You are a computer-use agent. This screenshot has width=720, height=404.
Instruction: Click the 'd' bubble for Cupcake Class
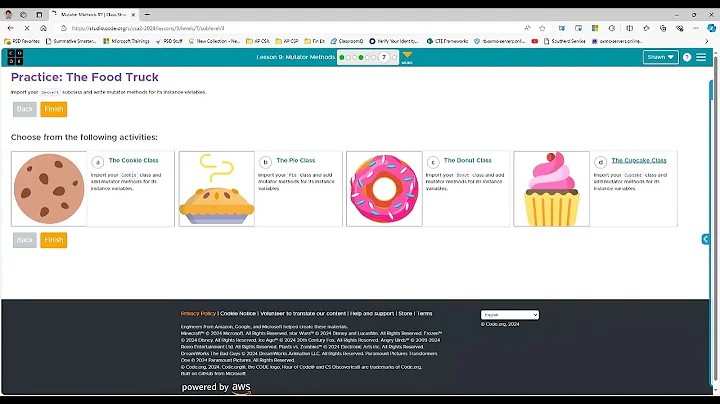click(x=600, y=162)
